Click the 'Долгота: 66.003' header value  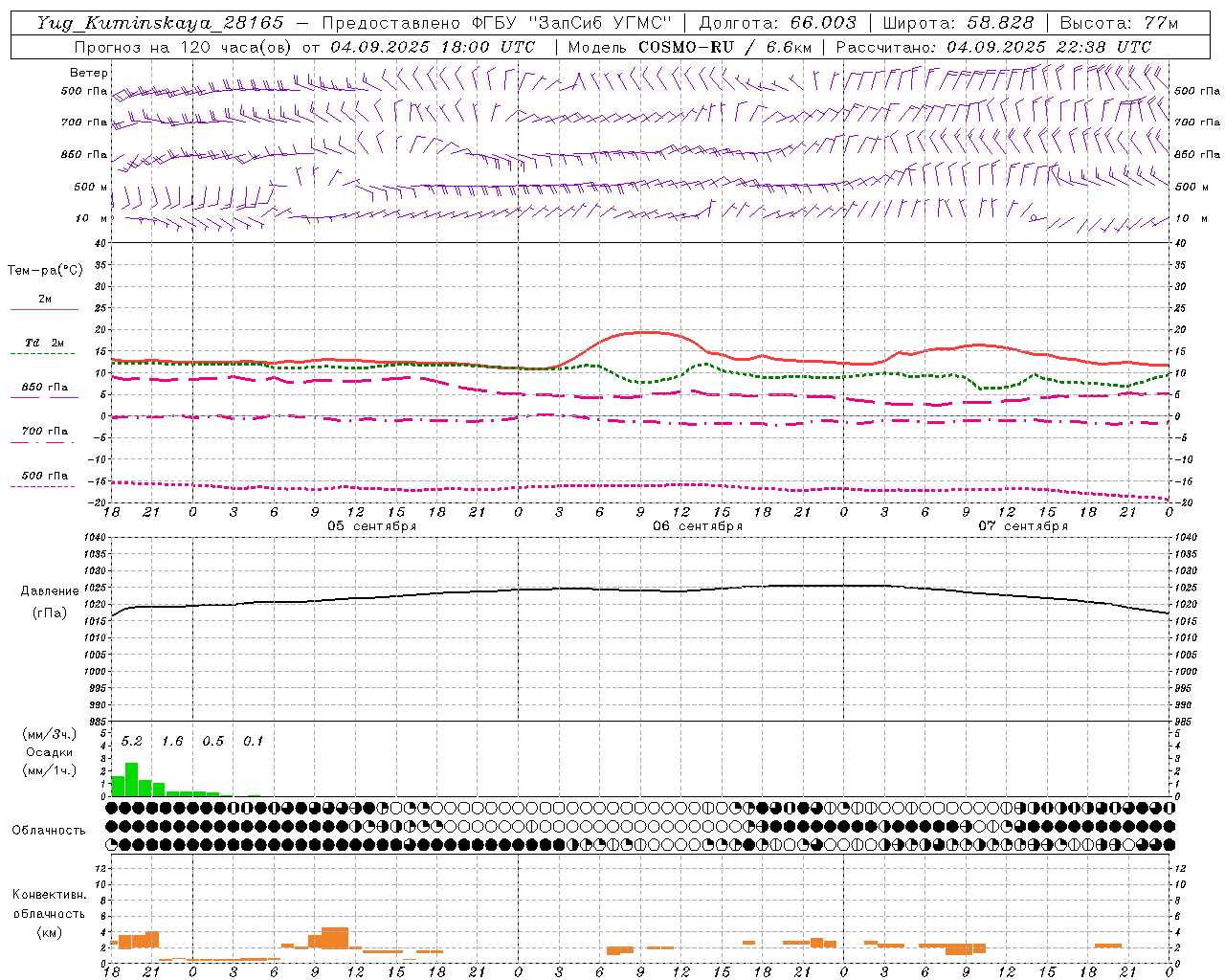[x=777, y=23]
